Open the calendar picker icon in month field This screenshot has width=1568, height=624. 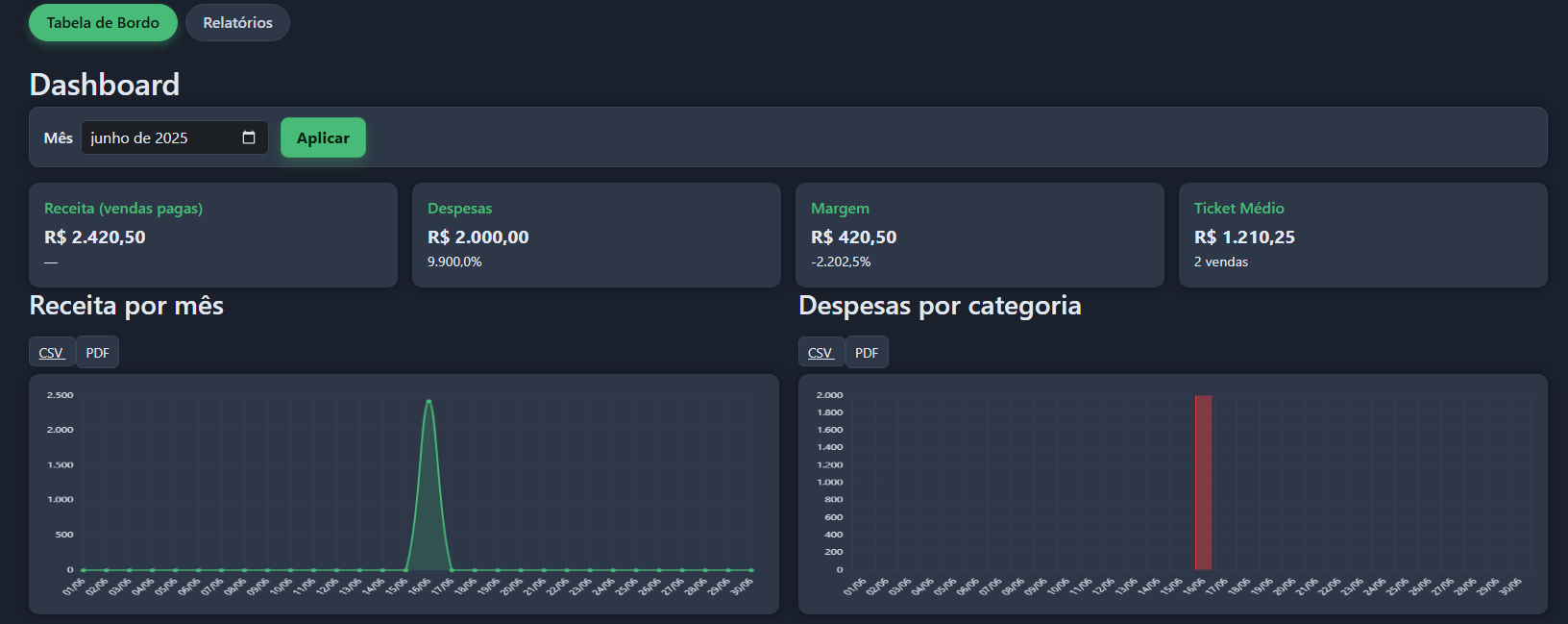249,137
